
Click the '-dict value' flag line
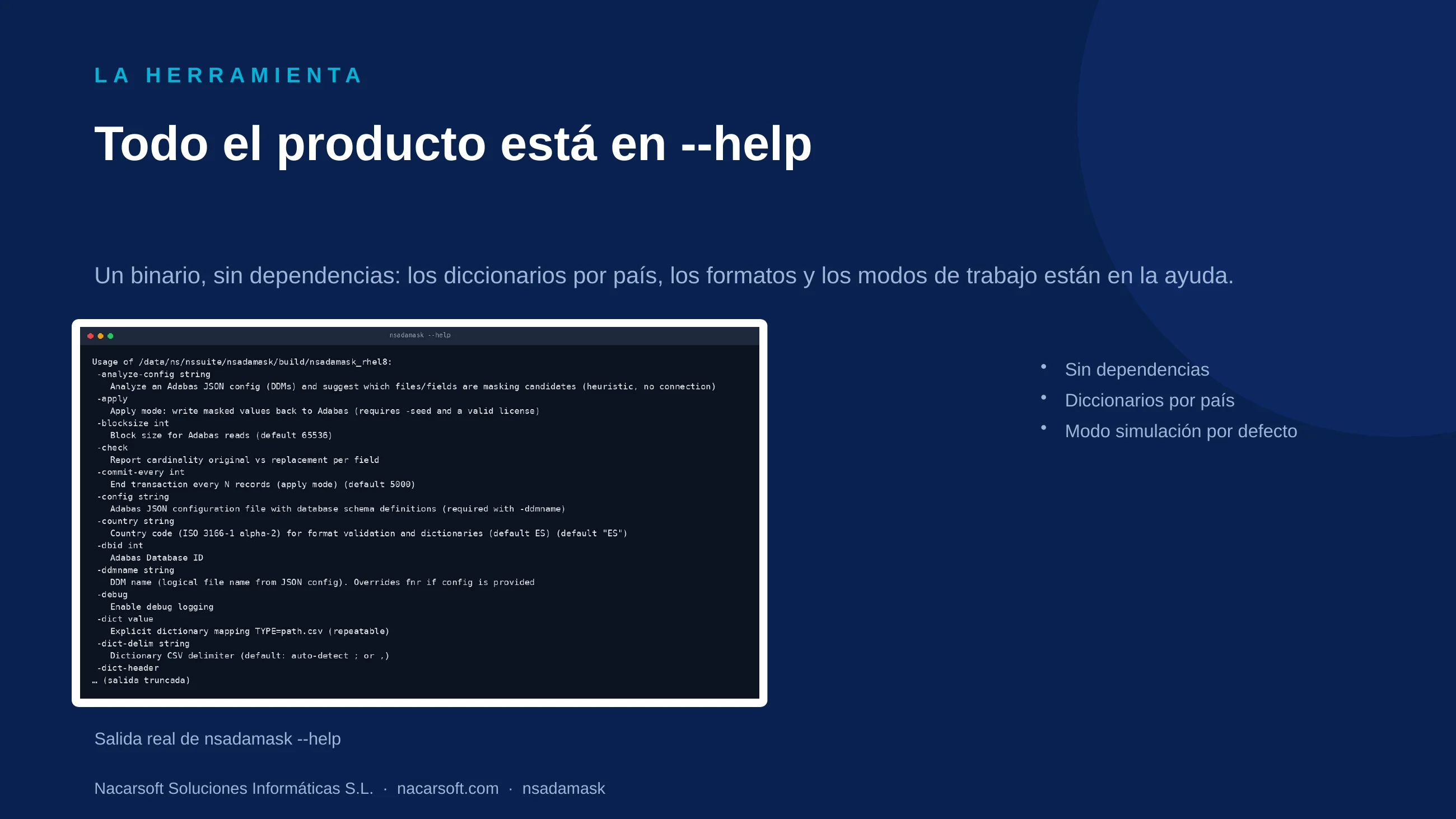(x=125, y=619)
